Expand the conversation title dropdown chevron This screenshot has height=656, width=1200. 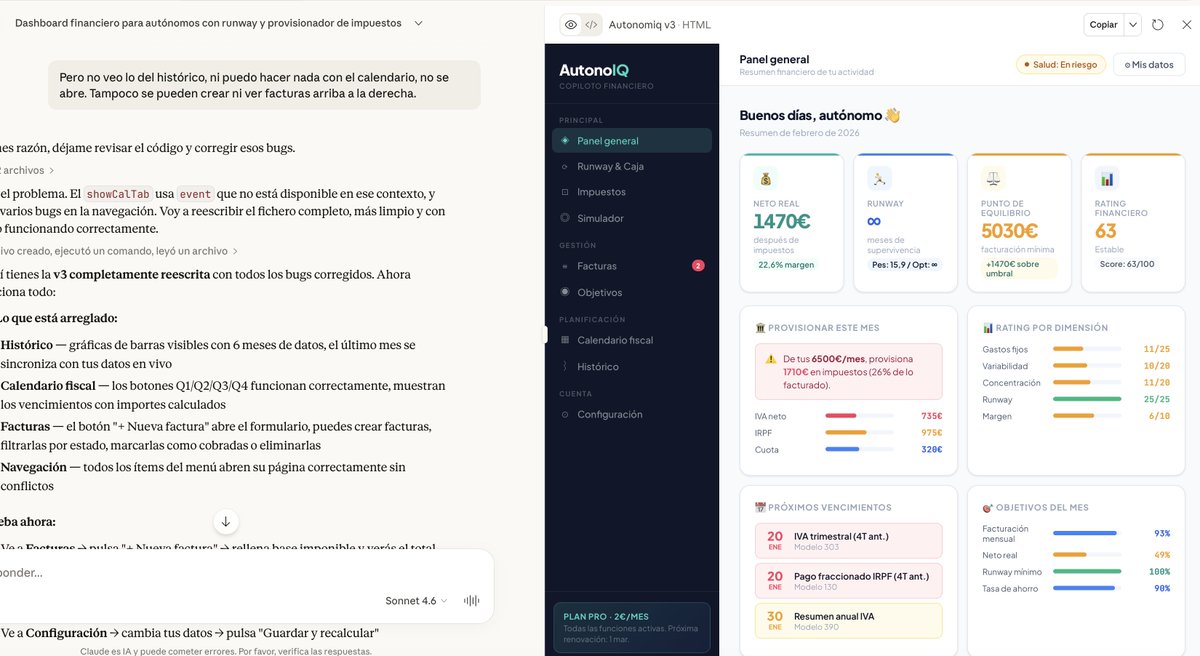pyautogui.click(x=418, y=23)
